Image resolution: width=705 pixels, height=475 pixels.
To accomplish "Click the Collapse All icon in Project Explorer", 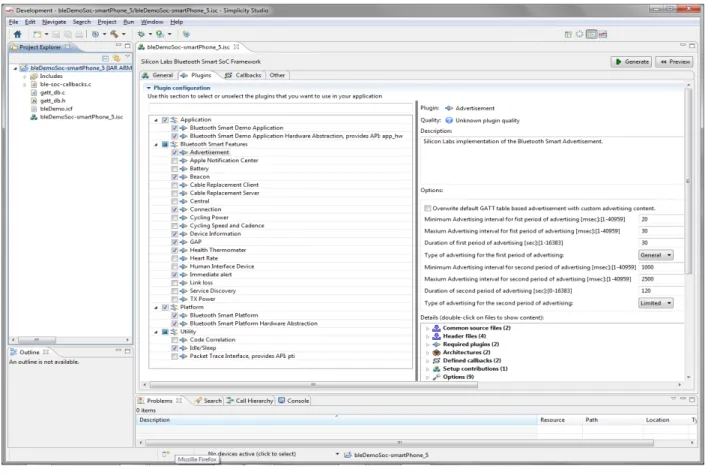I will click(105, 58).
